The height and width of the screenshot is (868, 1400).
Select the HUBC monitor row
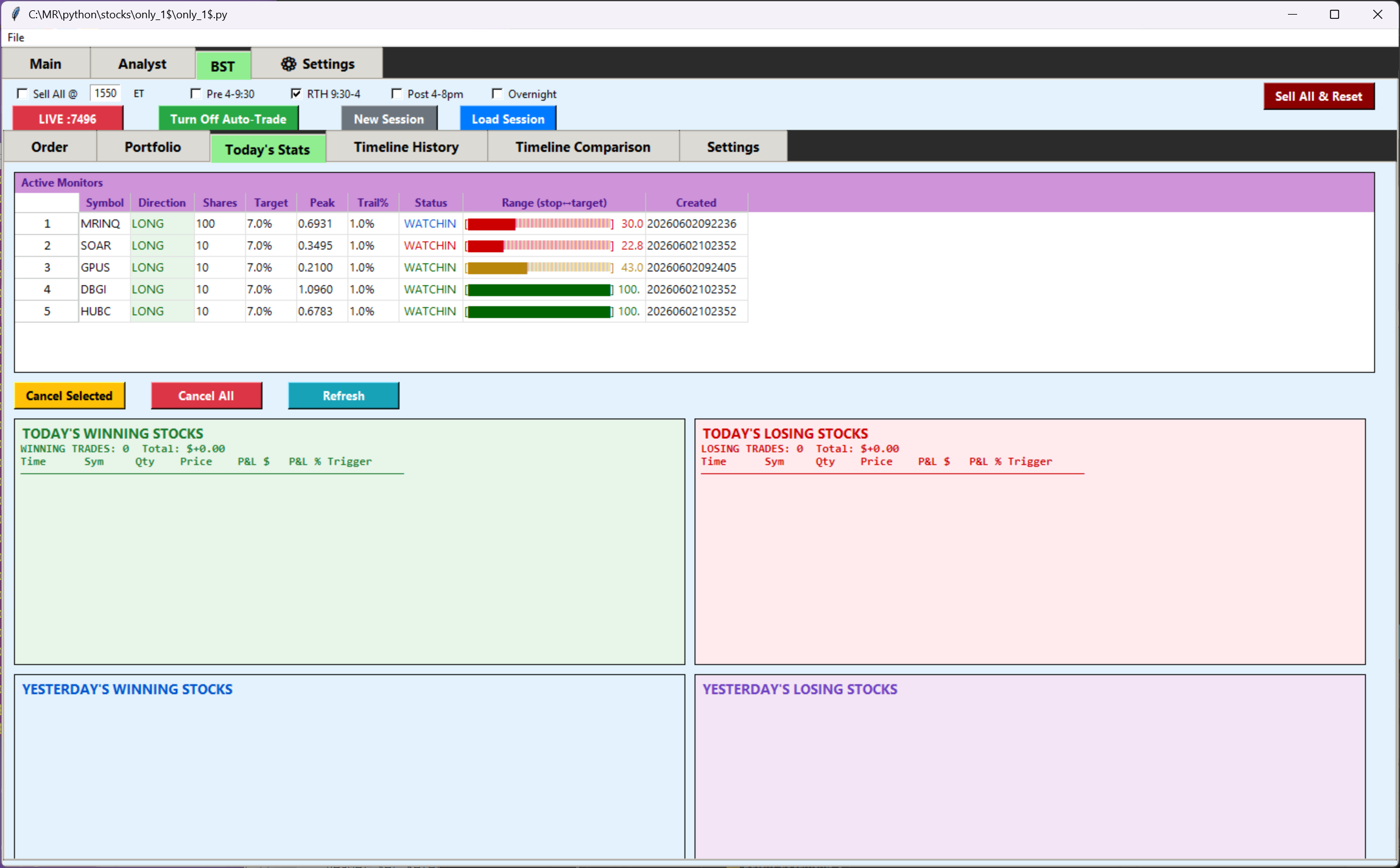382,311
